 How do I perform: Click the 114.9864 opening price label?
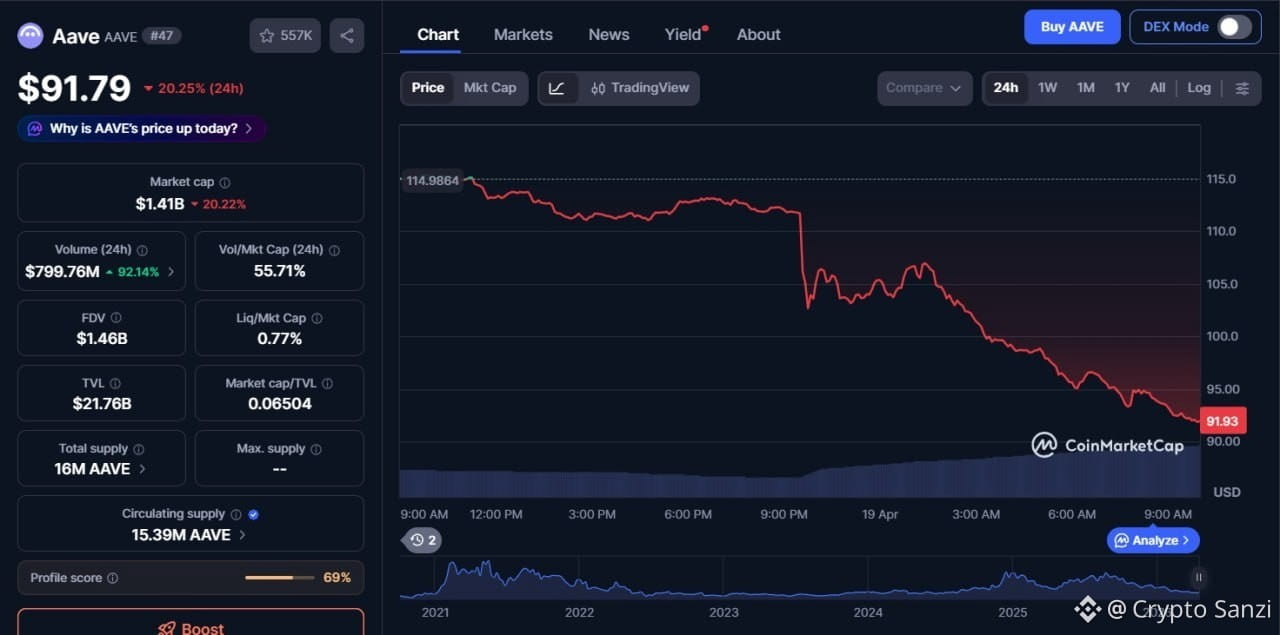(x=433, y=181)
